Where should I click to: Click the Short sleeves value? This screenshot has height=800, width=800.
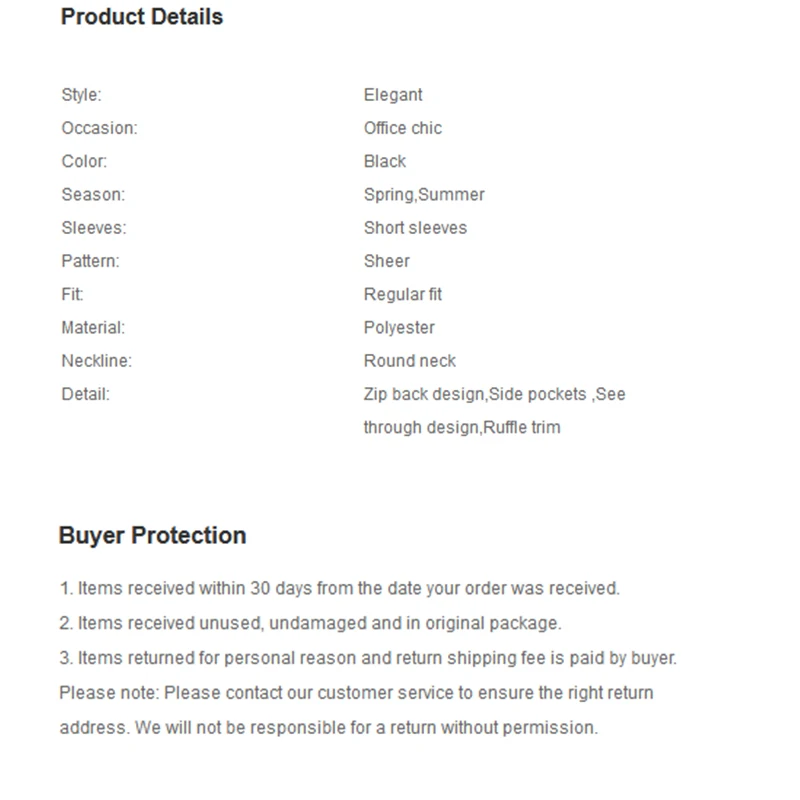pyautogui.click(x=415, y=228)
